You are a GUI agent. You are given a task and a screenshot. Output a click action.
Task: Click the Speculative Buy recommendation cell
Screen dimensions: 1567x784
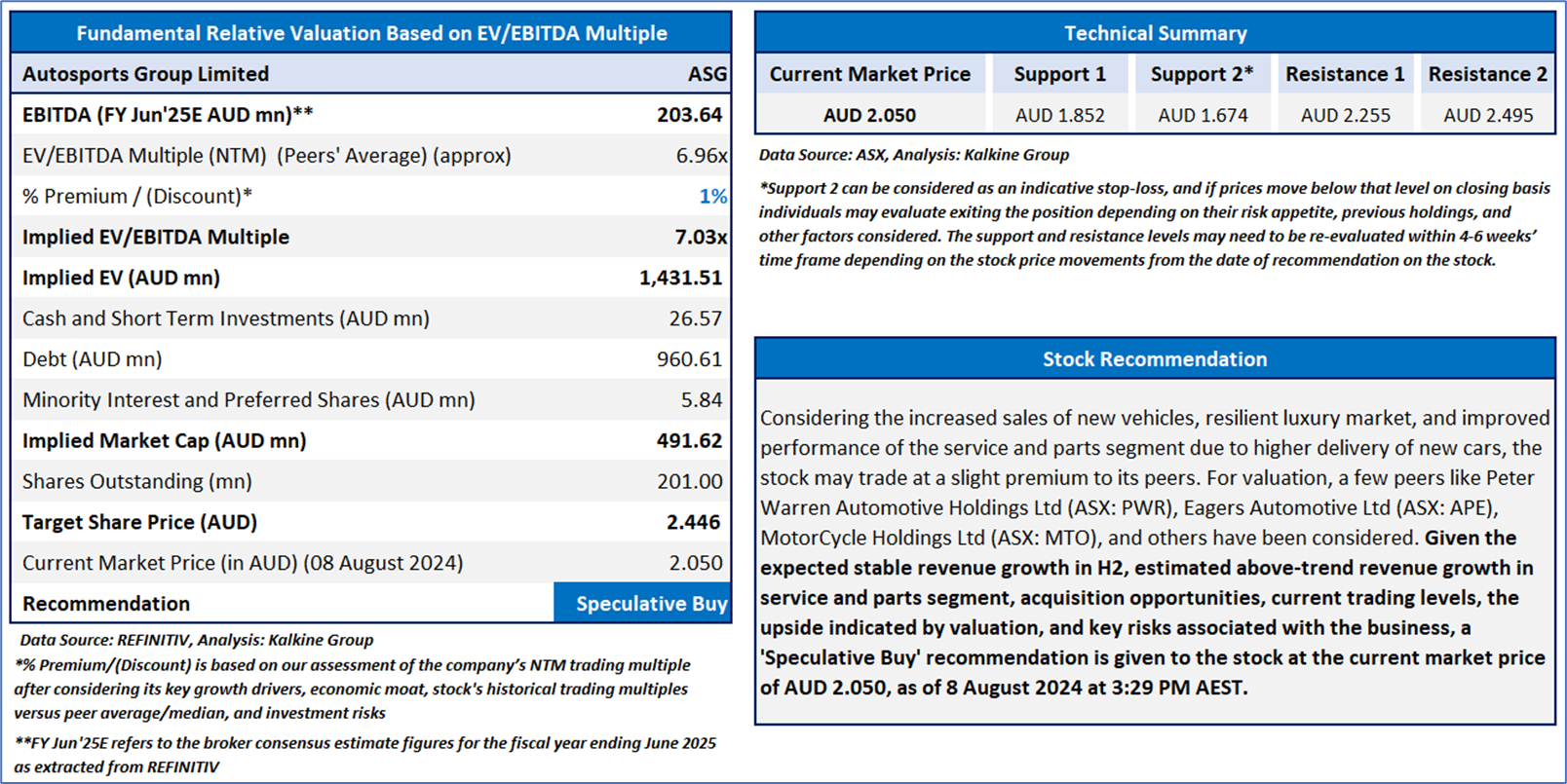tap(642, 603)
